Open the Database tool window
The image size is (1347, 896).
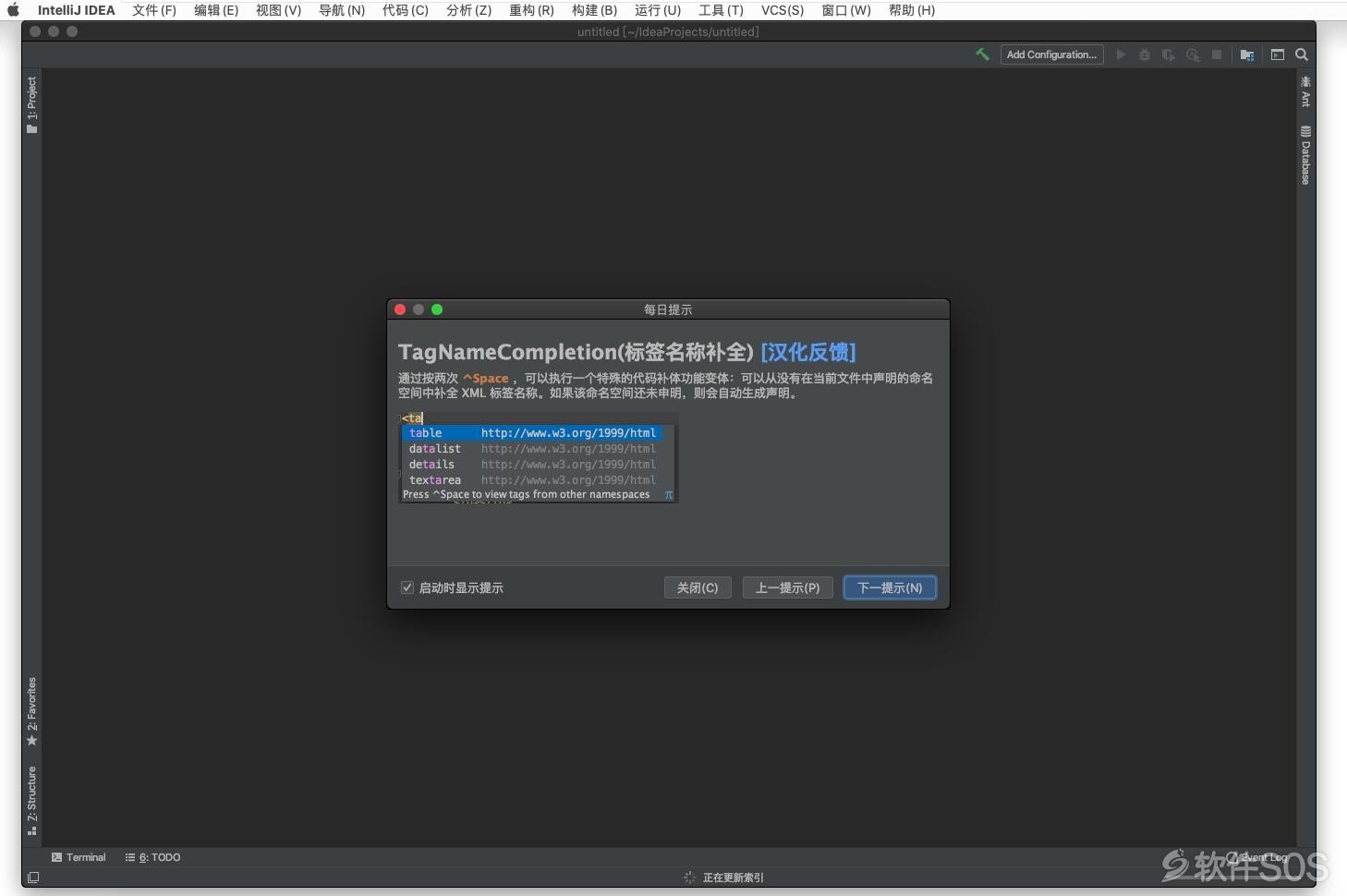click(x=1305, y=155)
